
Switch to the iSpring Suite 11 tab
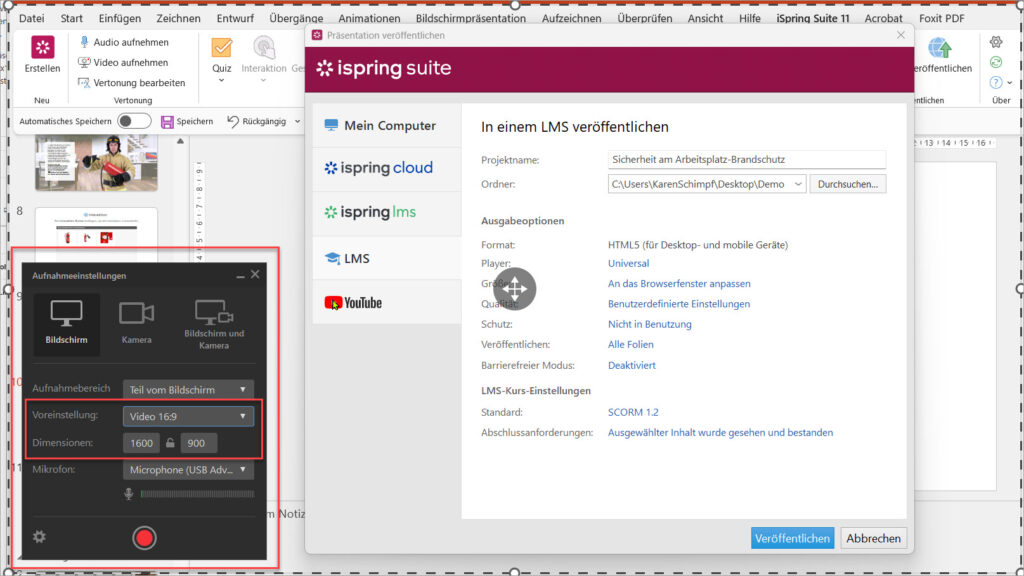(812, 18)
